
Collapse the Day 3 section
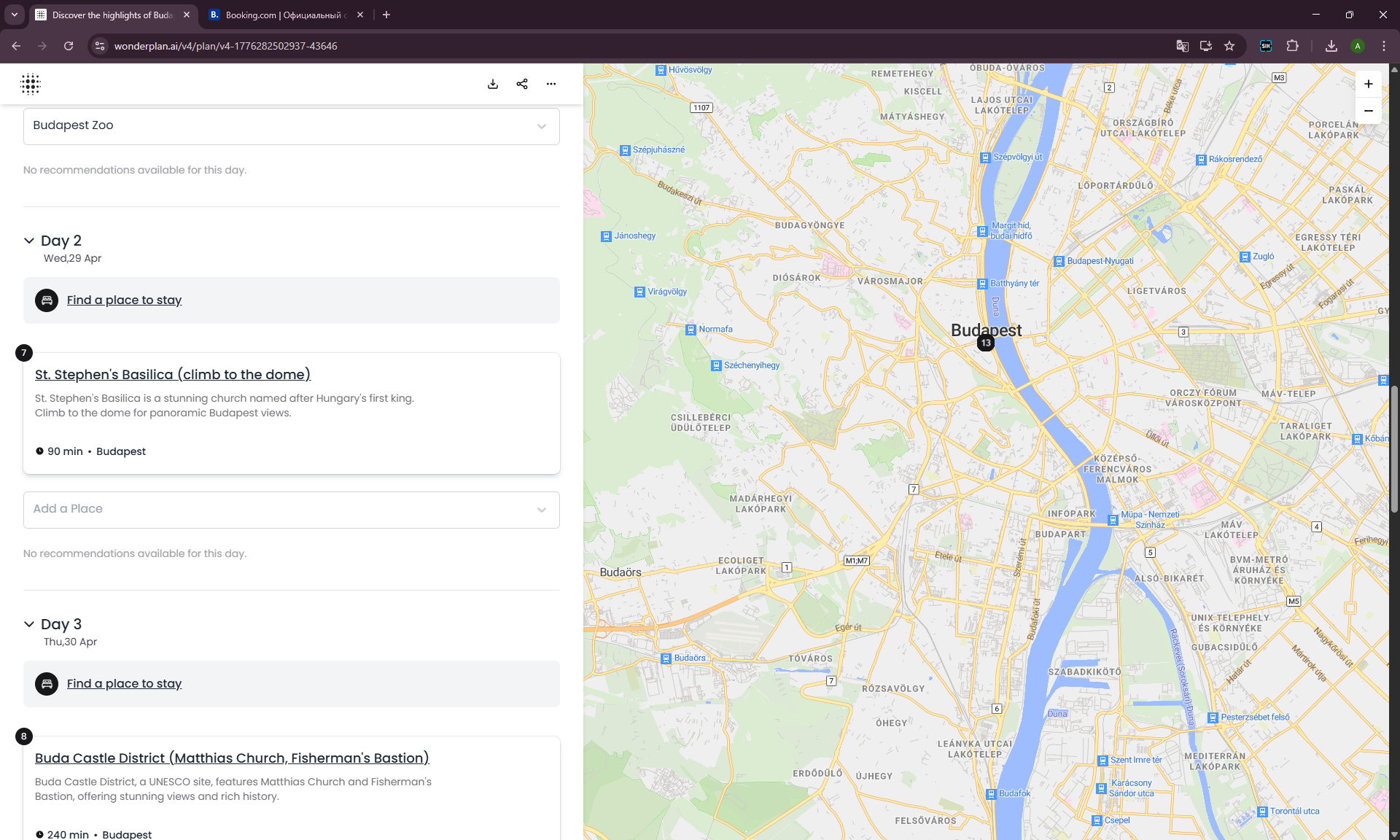point(29,624)
